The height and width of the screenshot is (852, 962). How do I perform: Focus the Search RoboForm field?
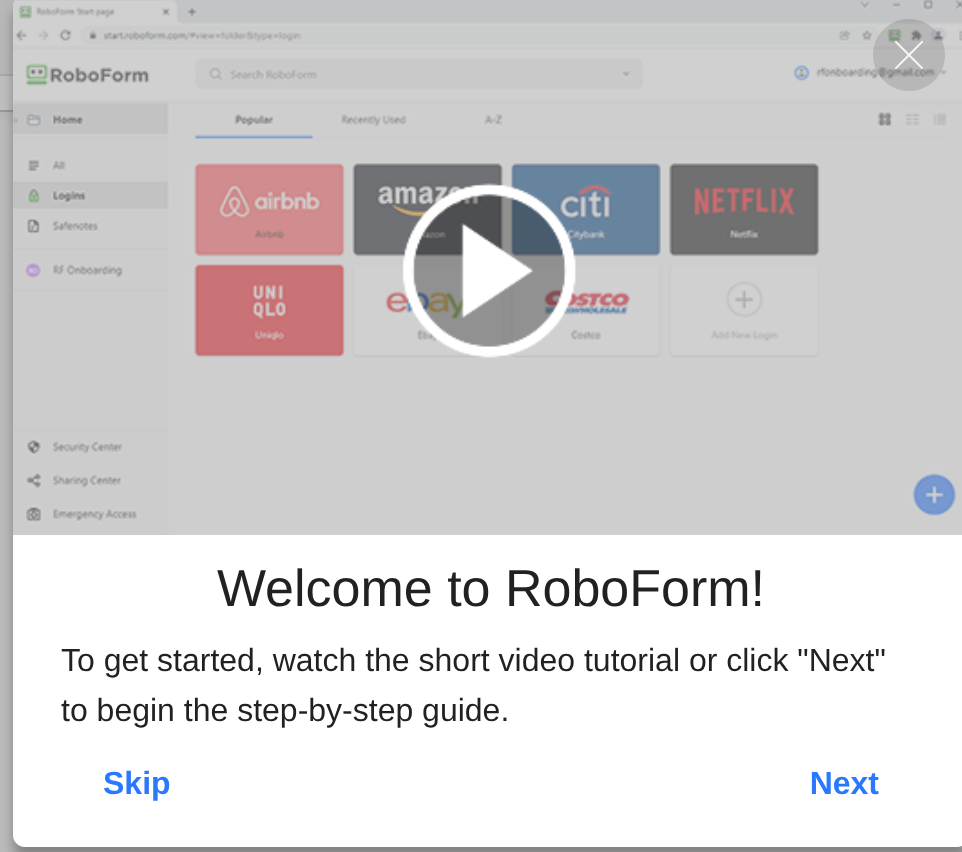click(x=418, y=74)
